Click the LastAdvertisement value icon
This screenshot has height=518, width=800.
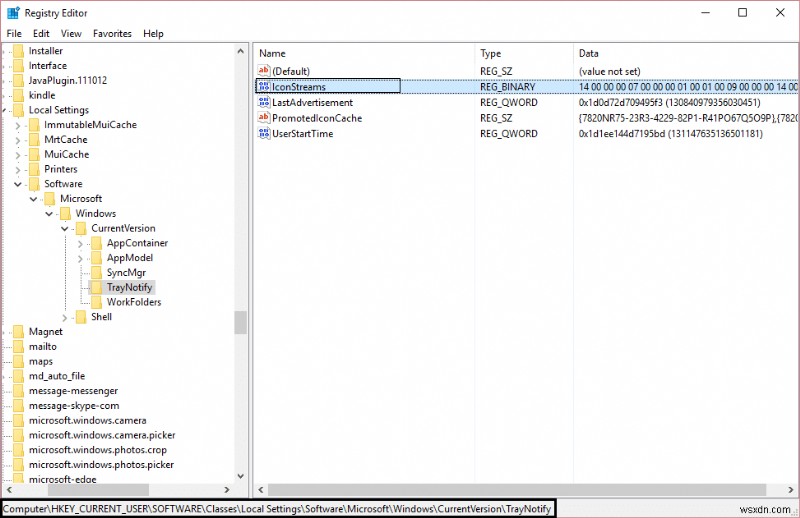click(x=264, y=102)
